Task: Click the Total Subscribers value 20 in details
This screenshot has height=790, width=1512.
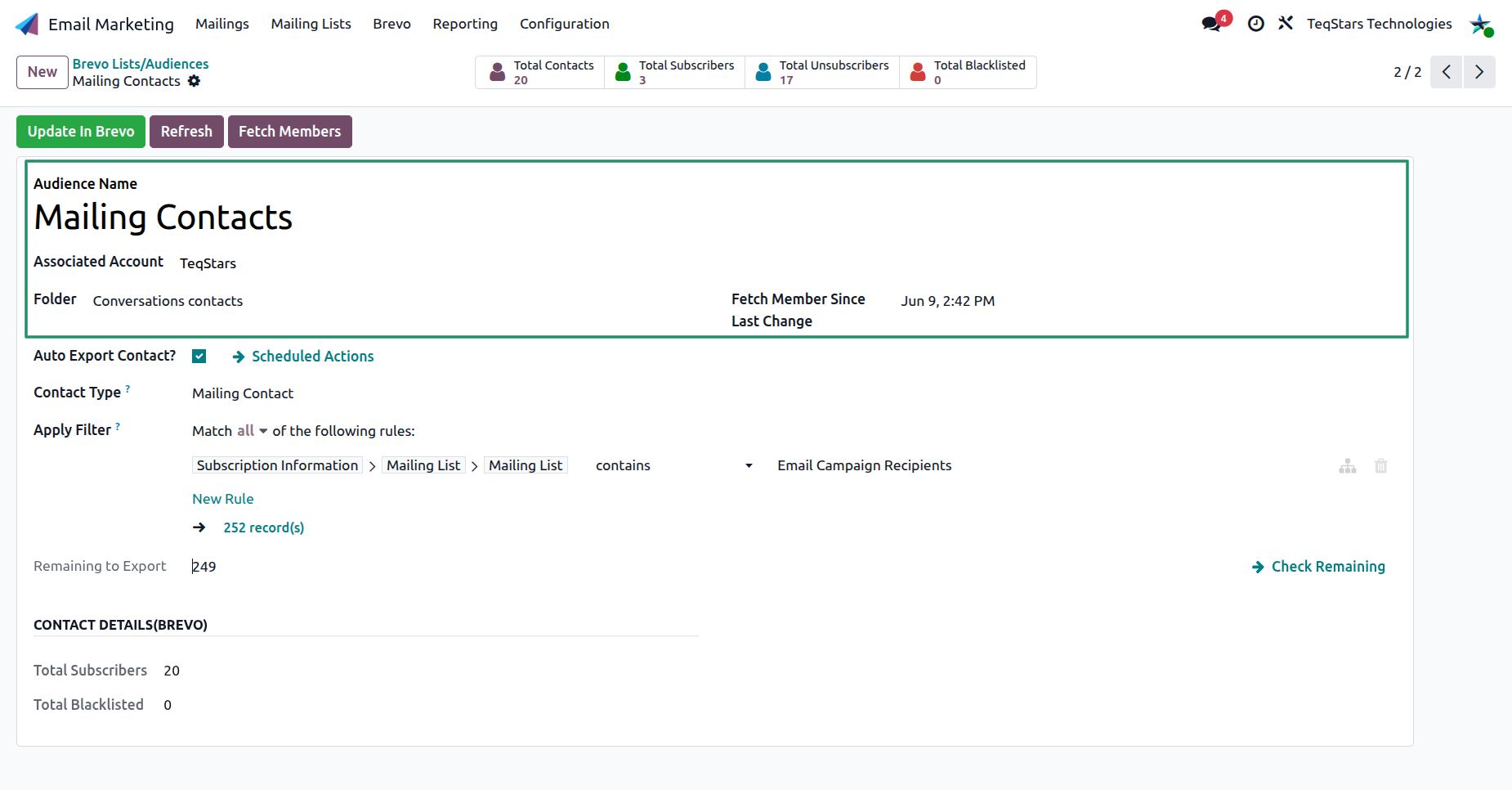Action: pyautogui.click(x=172, y=671)
